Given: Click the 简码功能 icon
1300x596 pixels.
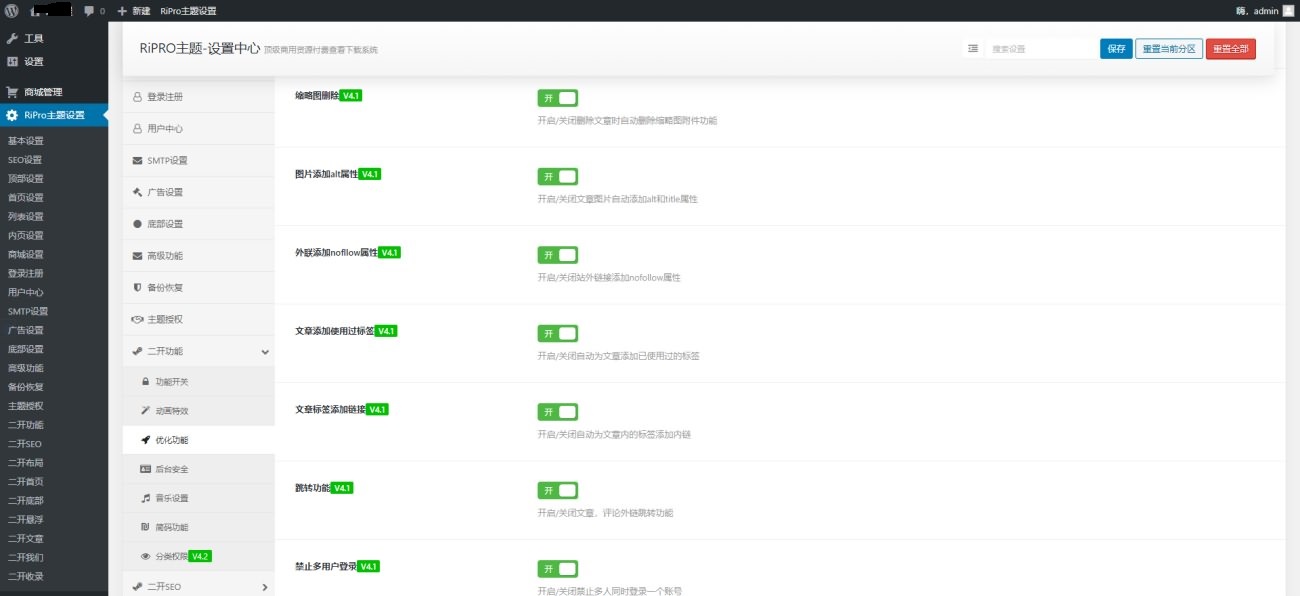Looking at the screenshot, I should 146,527.
